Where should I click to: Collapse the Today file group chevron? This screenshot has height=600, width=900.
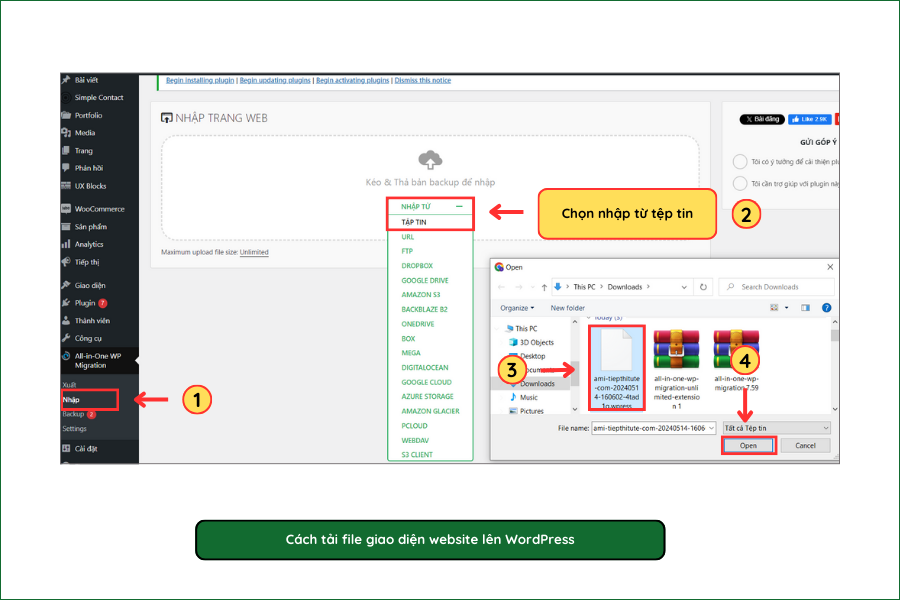(589, 318)
